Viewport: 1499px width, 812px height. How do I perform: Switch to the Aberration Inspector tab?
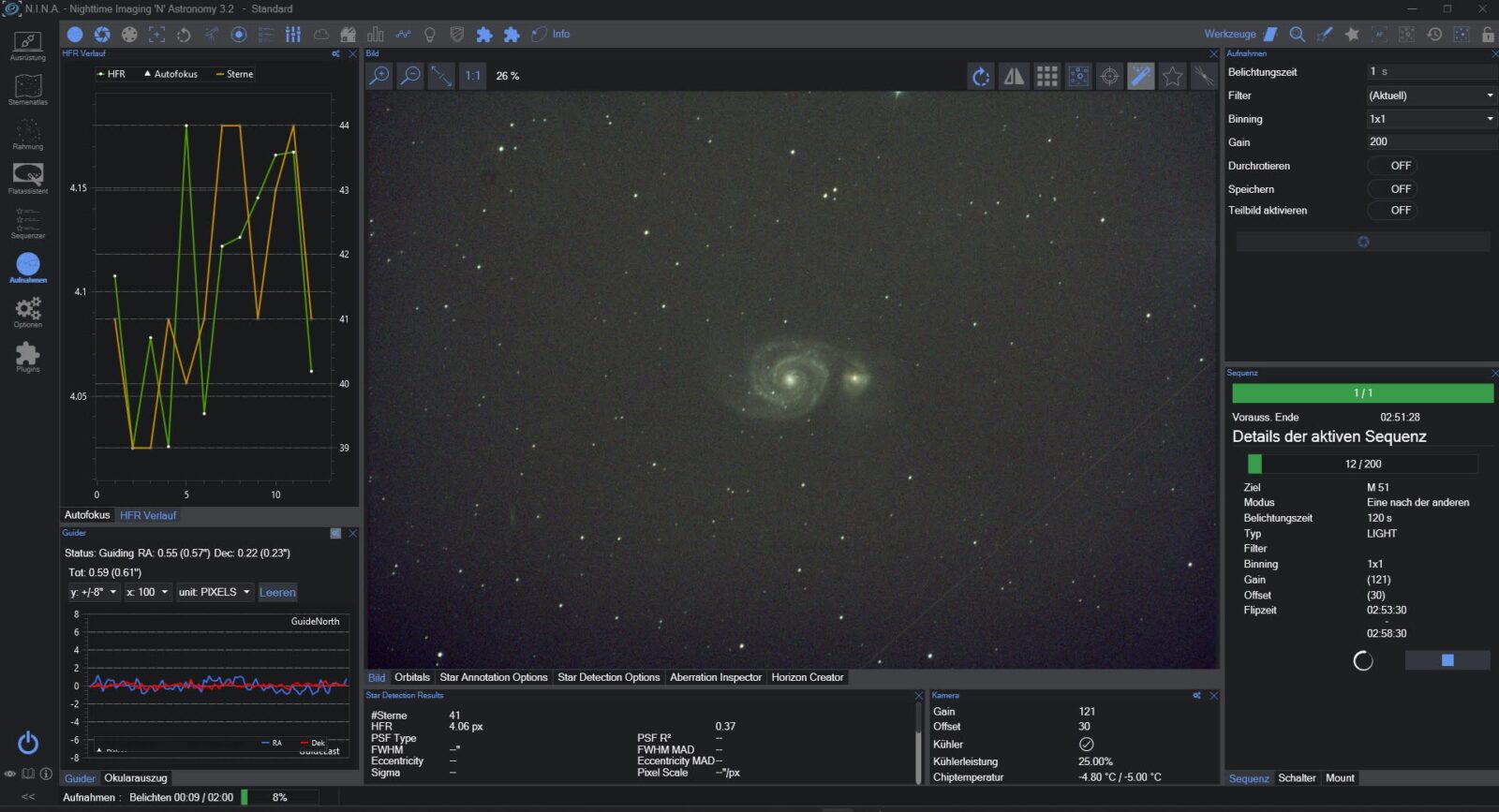coord(715,677)
